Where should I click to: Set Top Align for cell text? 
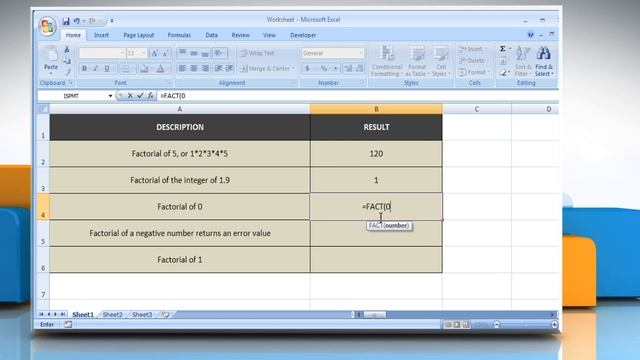(x=182, y=53)
